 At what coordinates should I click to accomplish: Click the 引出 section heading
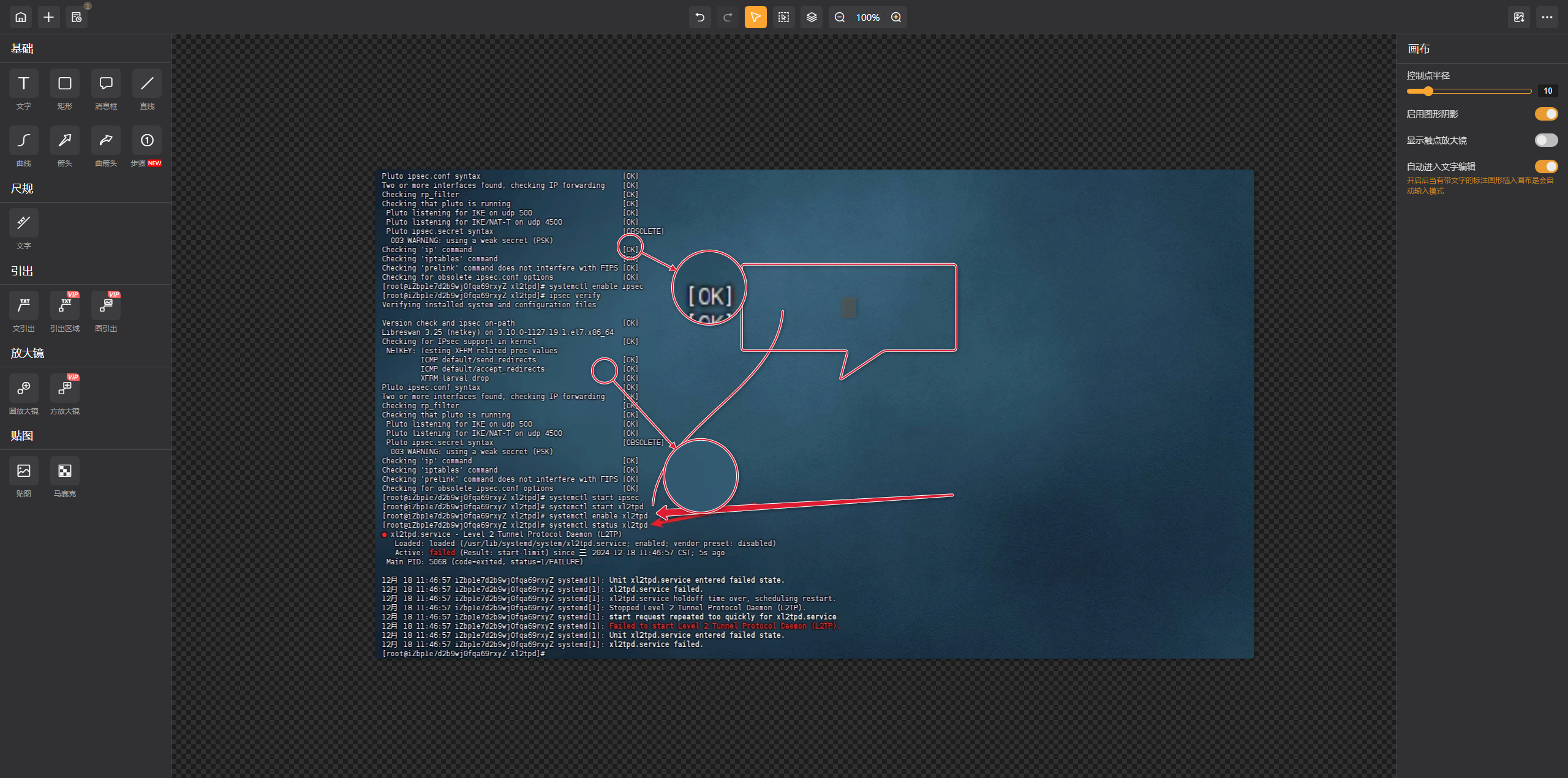pyautogui.click(x=22, y=271)
